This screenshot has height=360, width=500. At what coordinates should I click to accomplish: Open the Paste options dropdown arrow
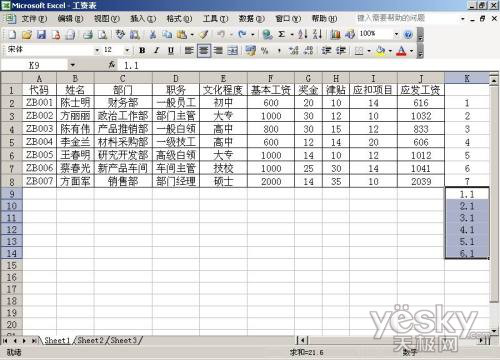(x=192, y=34)
